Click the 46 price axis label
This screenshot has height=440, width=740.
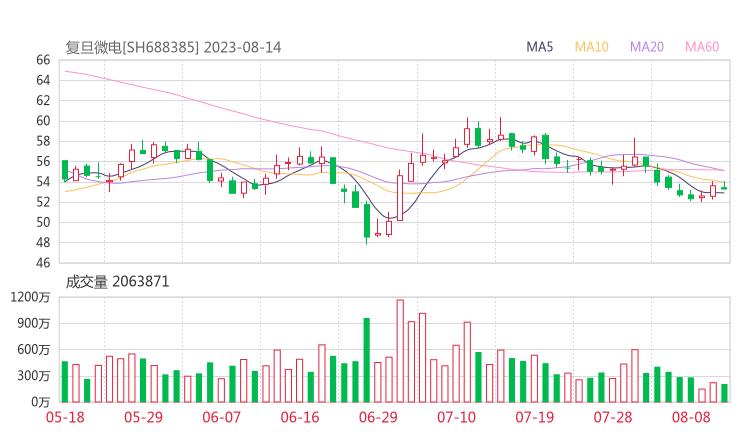pos(43,262)
